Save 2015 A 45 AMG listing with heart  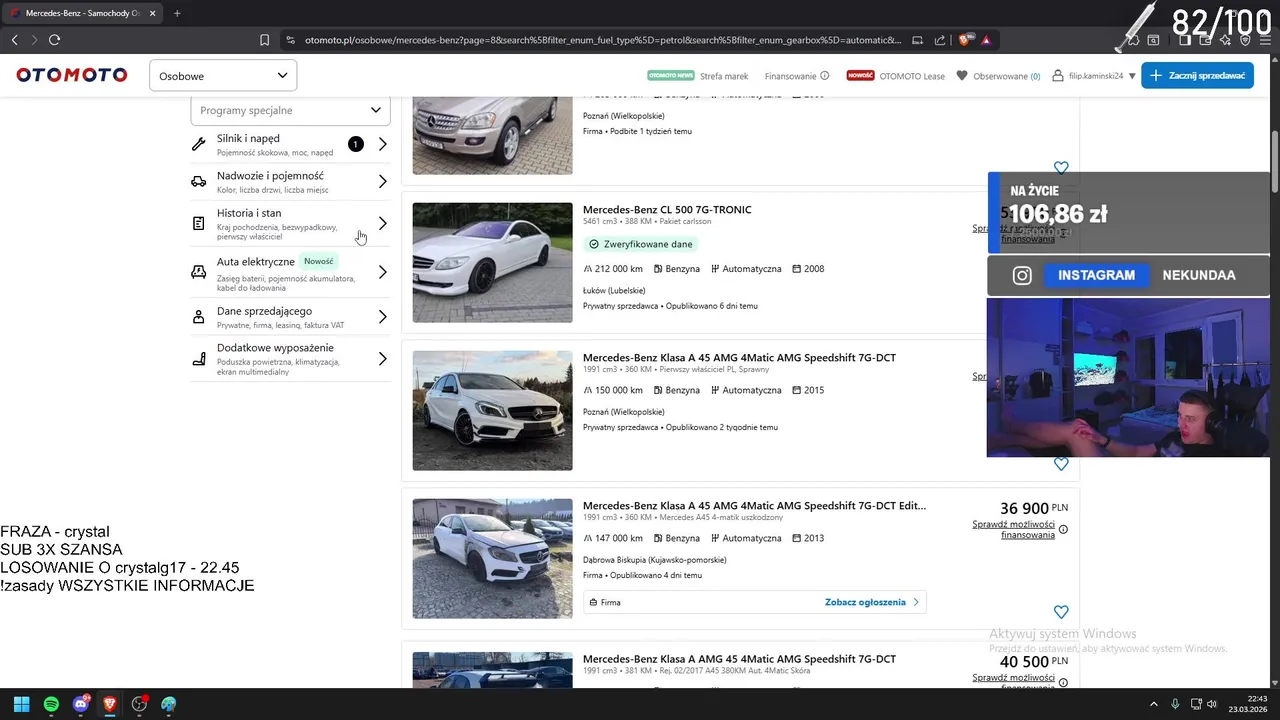click(1061, 464)
